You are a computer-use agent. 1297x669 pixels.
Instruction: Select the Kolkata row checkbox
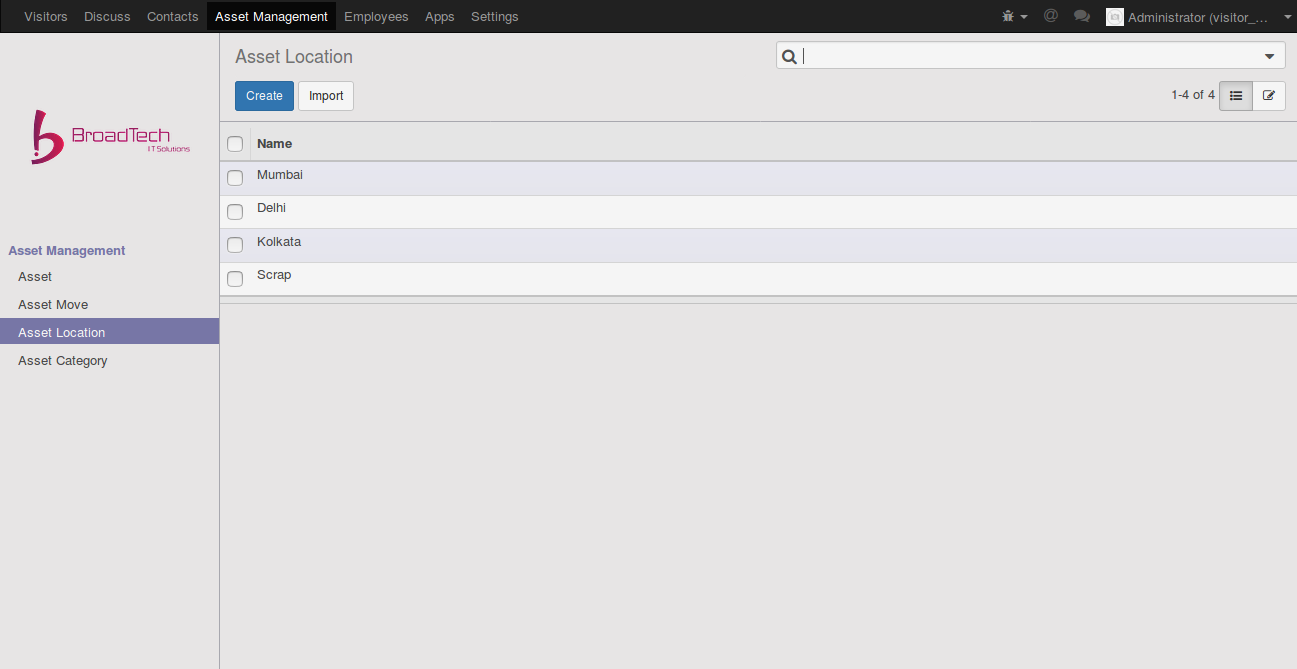point(235,245)
